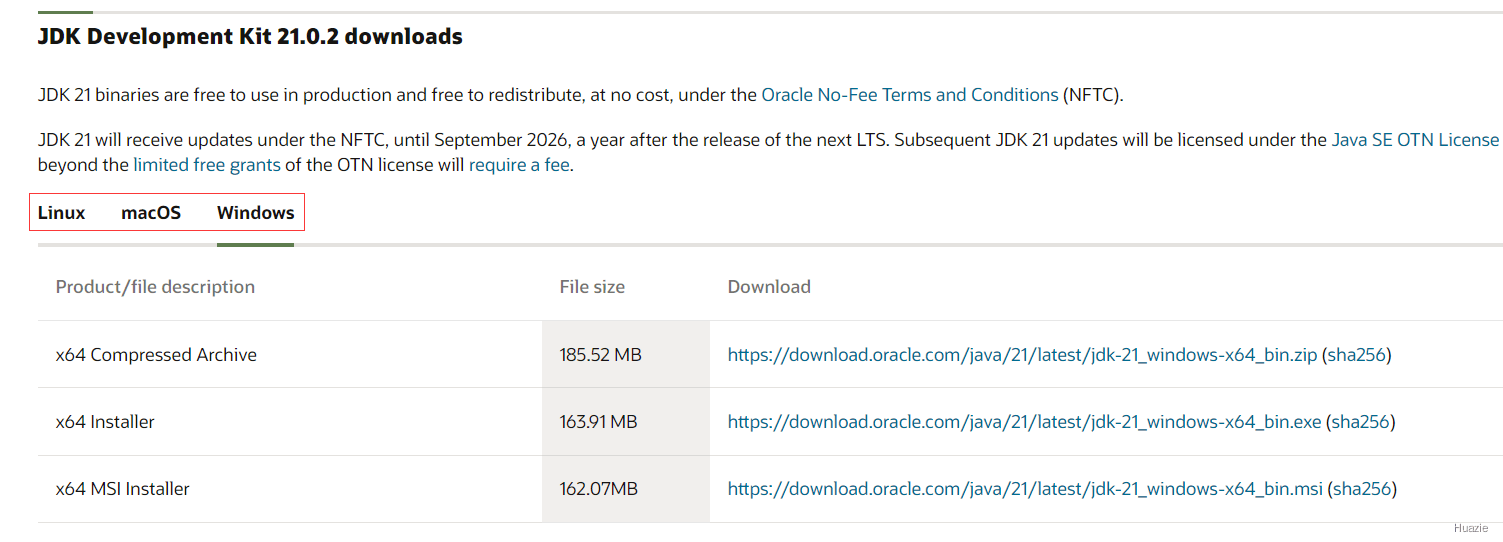
Task: Click the x64 MSI Installer row label
Action: 122,489
